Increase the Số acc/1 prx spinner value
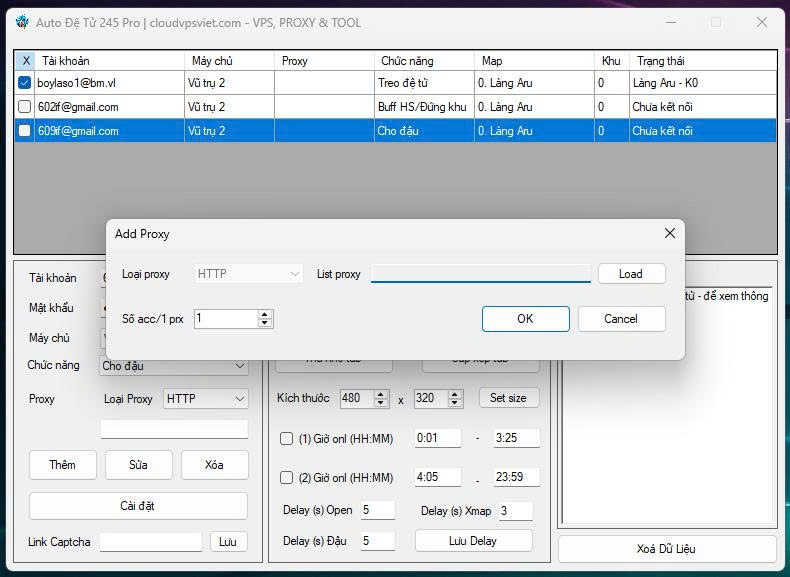790x577 pixels. tap(265, 314)
